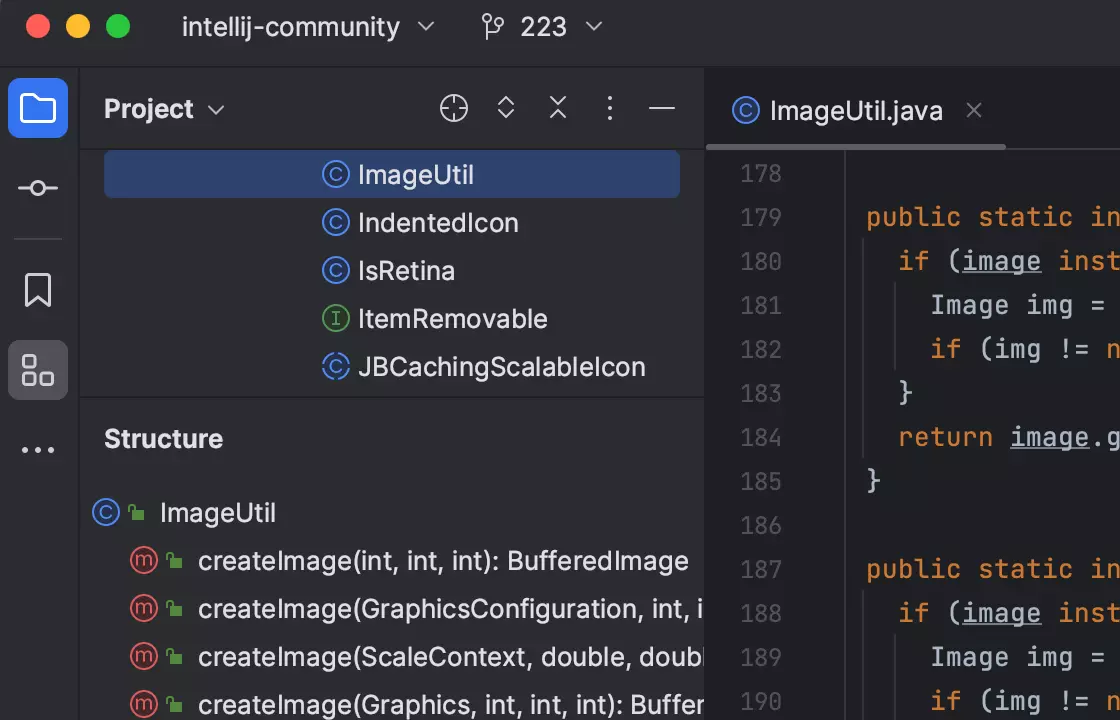
Task: Open the intellij-community project switcher dropdown
Action: pos(308,27)
